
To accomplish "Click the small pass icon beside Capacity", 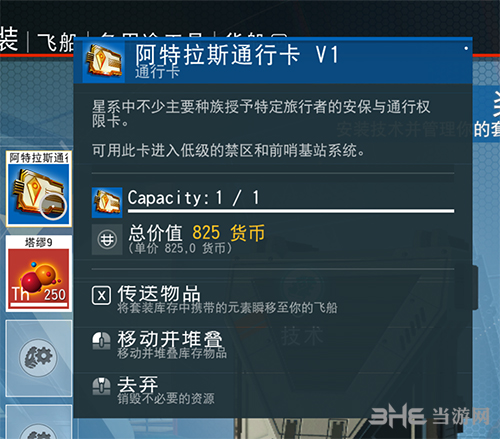I will point(107,203).
